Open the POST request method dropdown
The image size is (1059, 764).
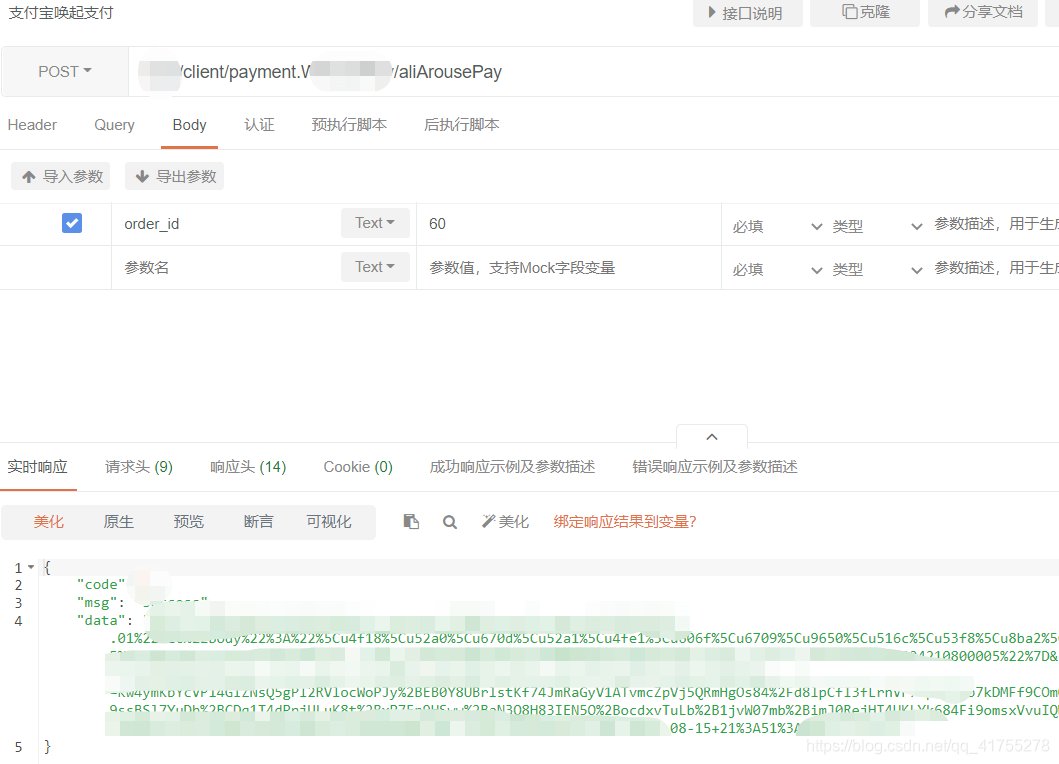(x=64, y=71)
